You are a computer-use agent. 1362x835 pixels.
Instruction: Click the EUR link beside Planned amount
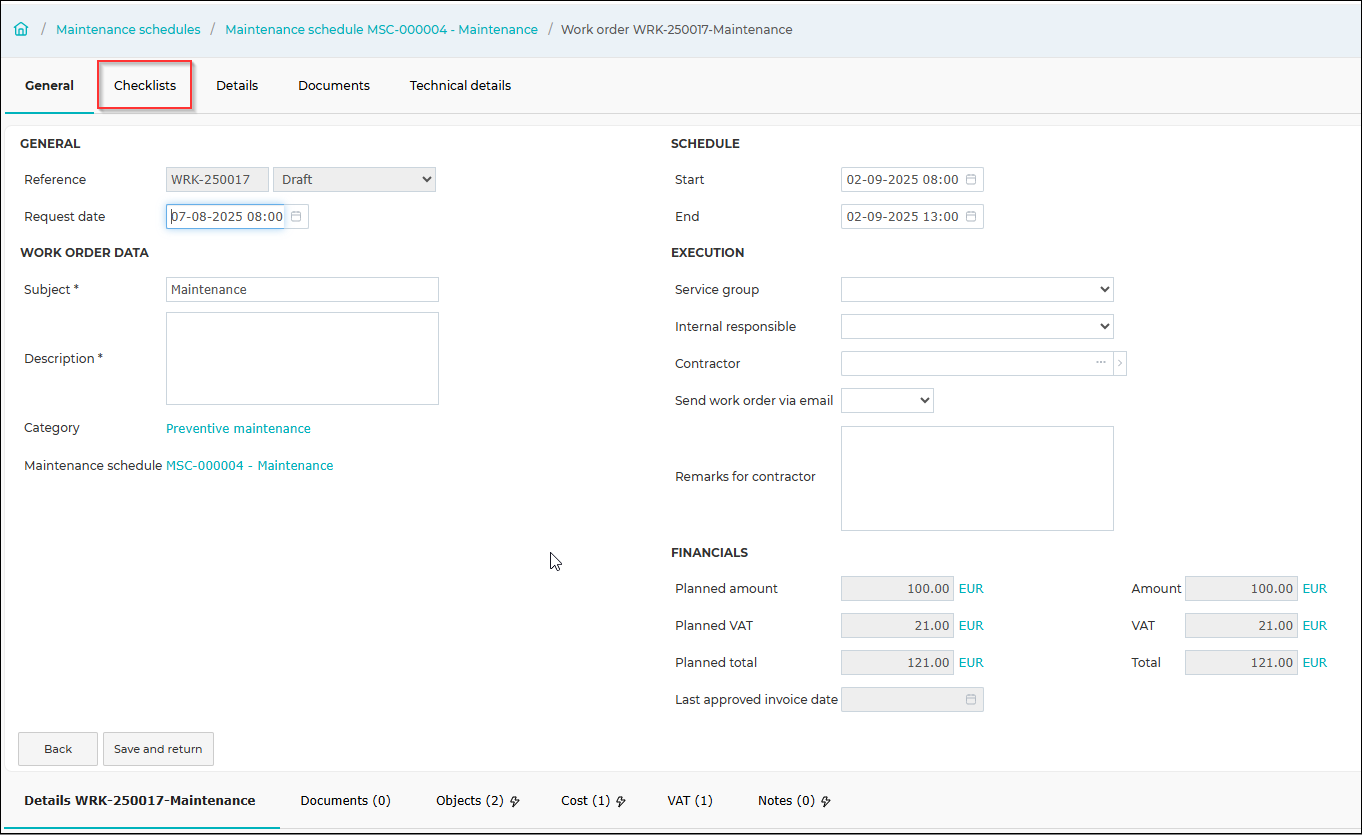(971, 589)
